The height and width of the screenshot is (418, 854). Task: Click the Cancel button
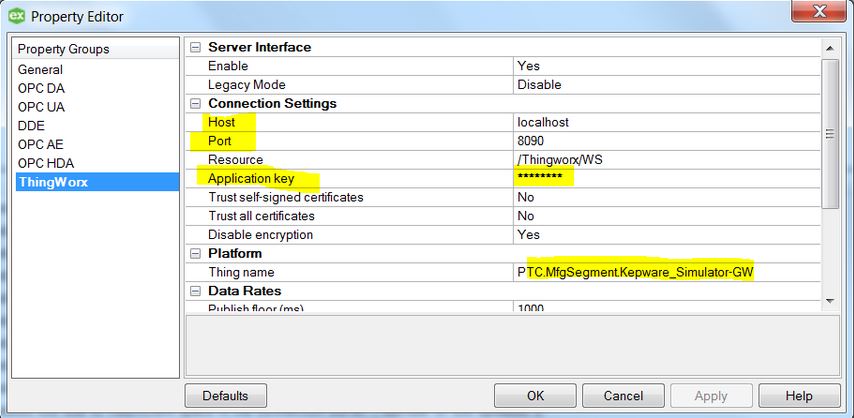(623, 396)
